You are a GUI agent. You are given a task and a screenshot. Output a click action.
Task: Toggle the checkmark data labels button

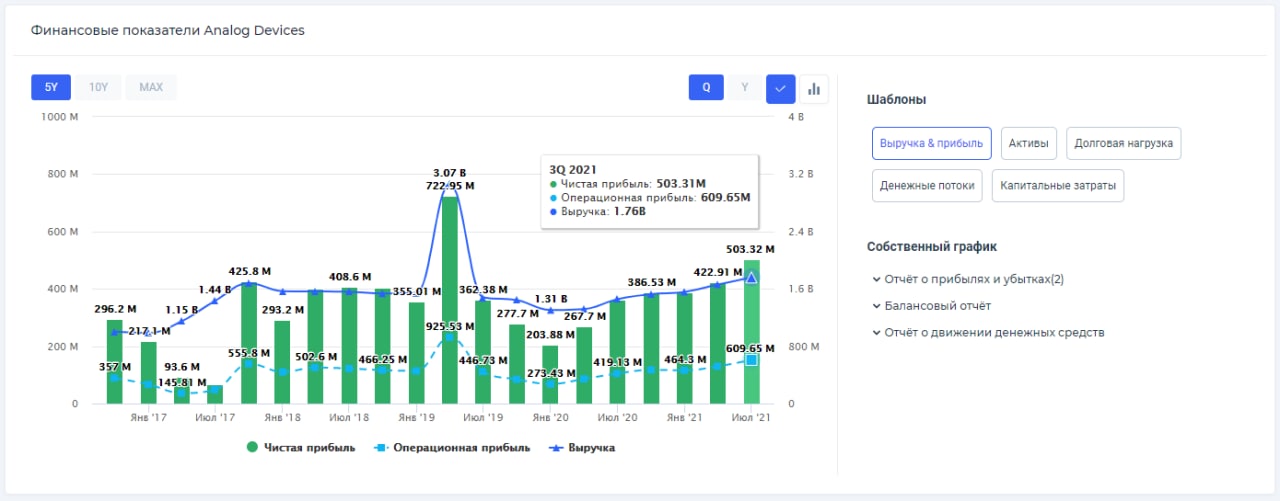click(780, 88)
